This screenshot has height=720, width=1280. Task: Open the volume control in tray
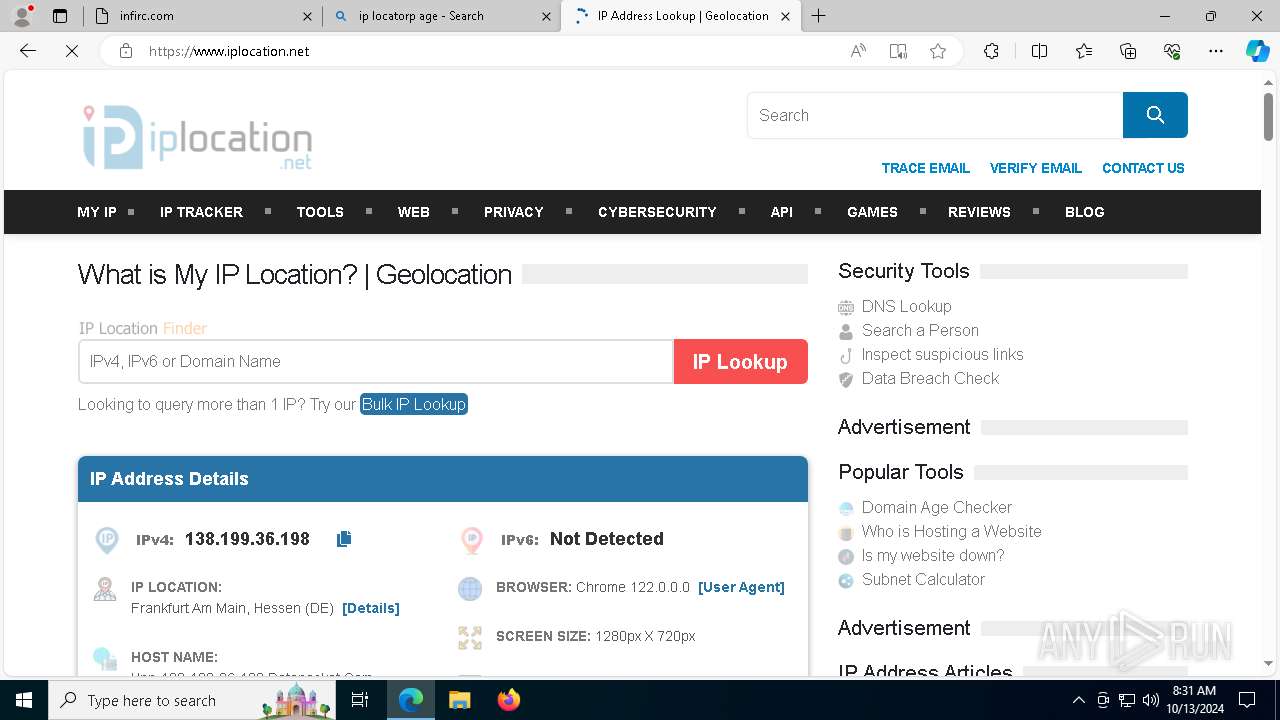tap(1151, 700)
